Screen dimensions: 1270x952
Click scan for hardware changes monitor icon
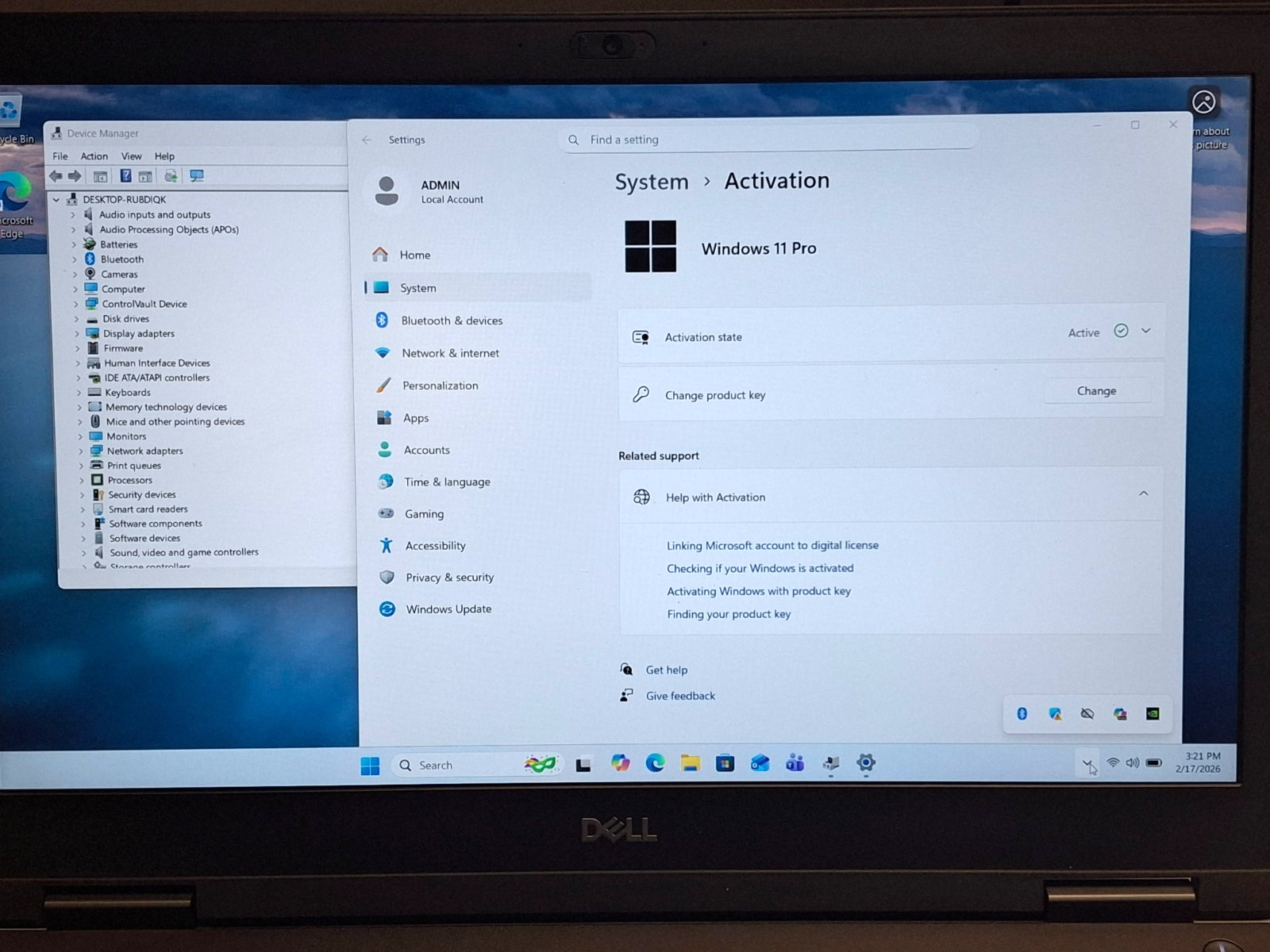(x=197, y=176)
